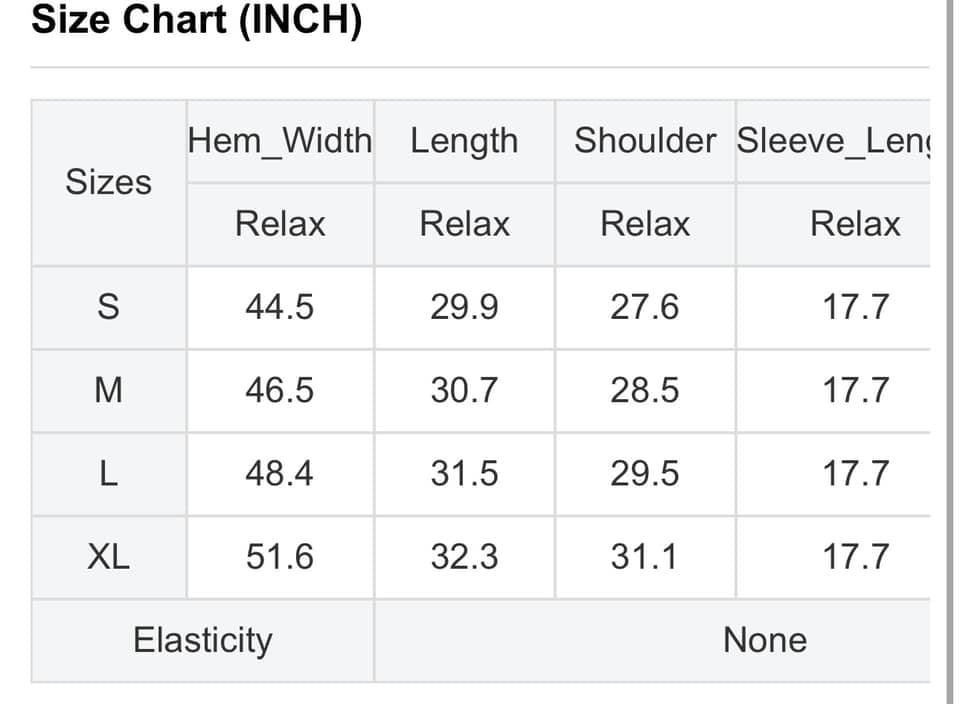Click the 32.3 length value
Image resolution: width=960 pixels, height=704 pixels.
pos(465,557)
